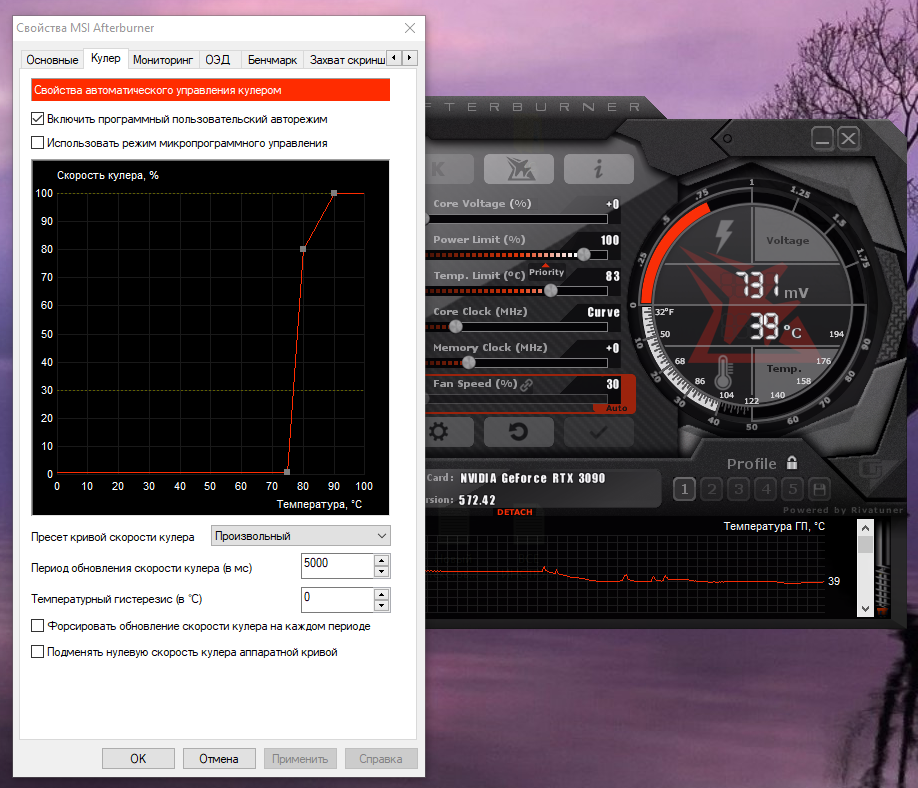The height and width of the screenshot is (788, 918).
Task: Click the thermometer temperature gauge icon
Action: click(x=724, y=372)
